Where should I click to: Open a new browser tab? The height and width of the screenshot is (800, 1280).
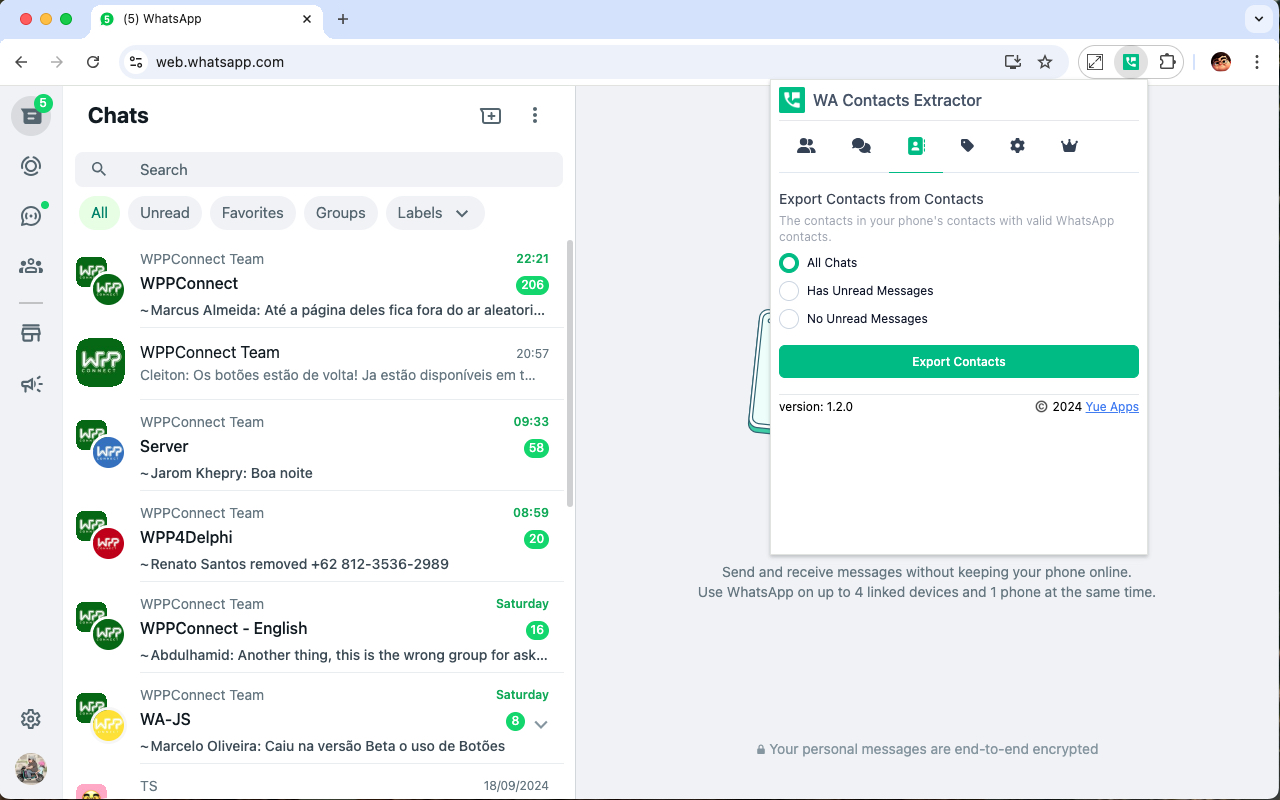343,19
